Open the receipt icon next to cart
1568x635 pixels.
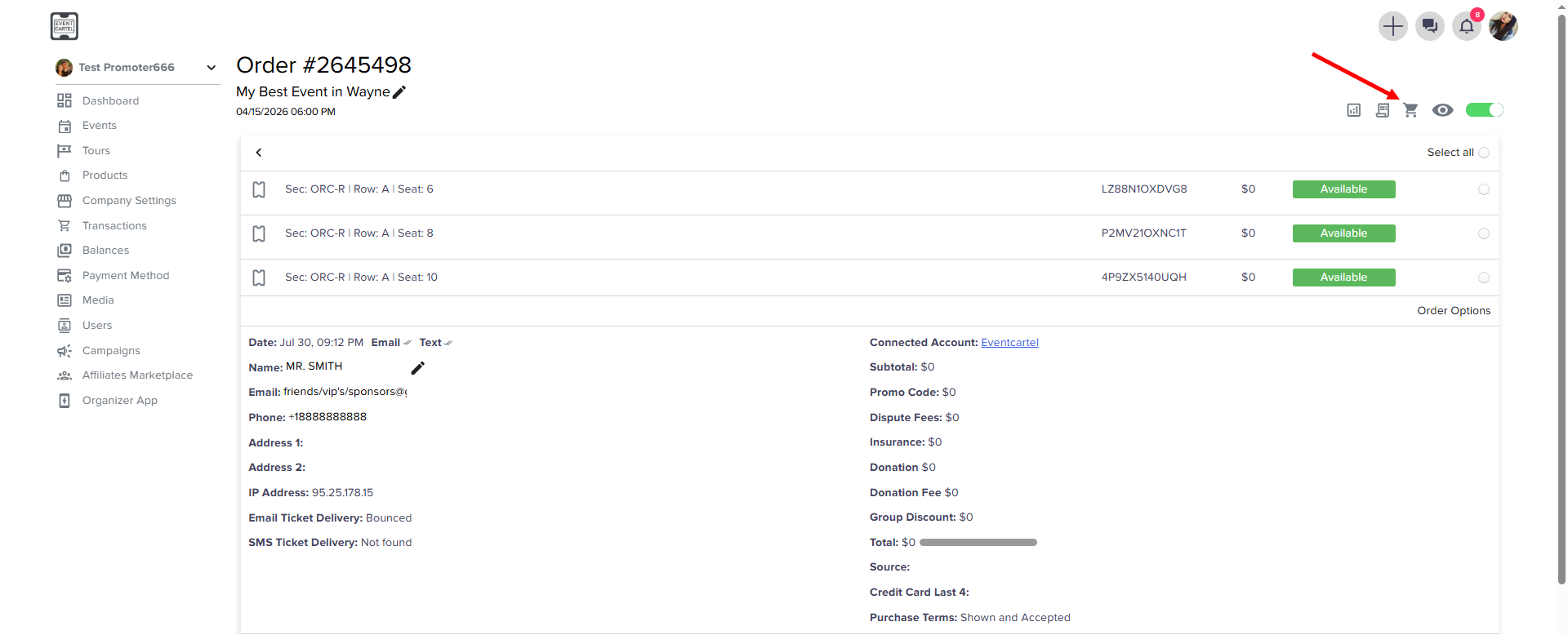(x=1383, y=110)
